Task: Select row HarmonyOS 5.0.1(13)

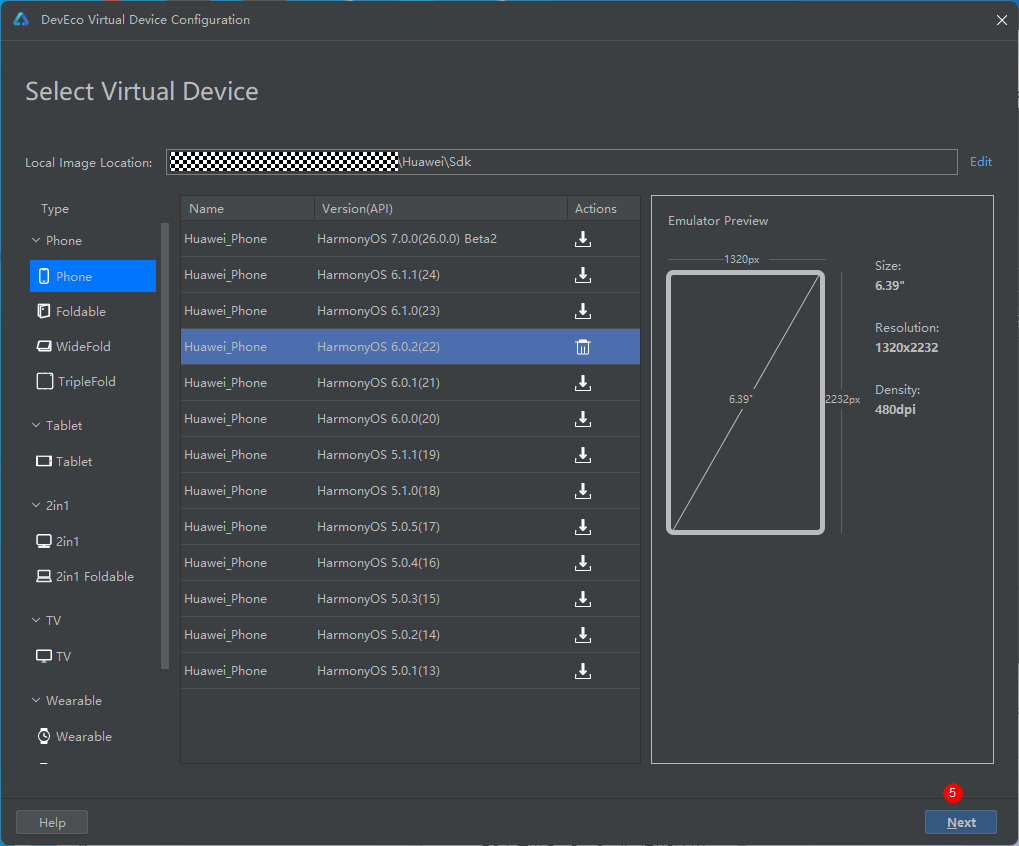Action: pyautogui.click(x=410, y=671)
